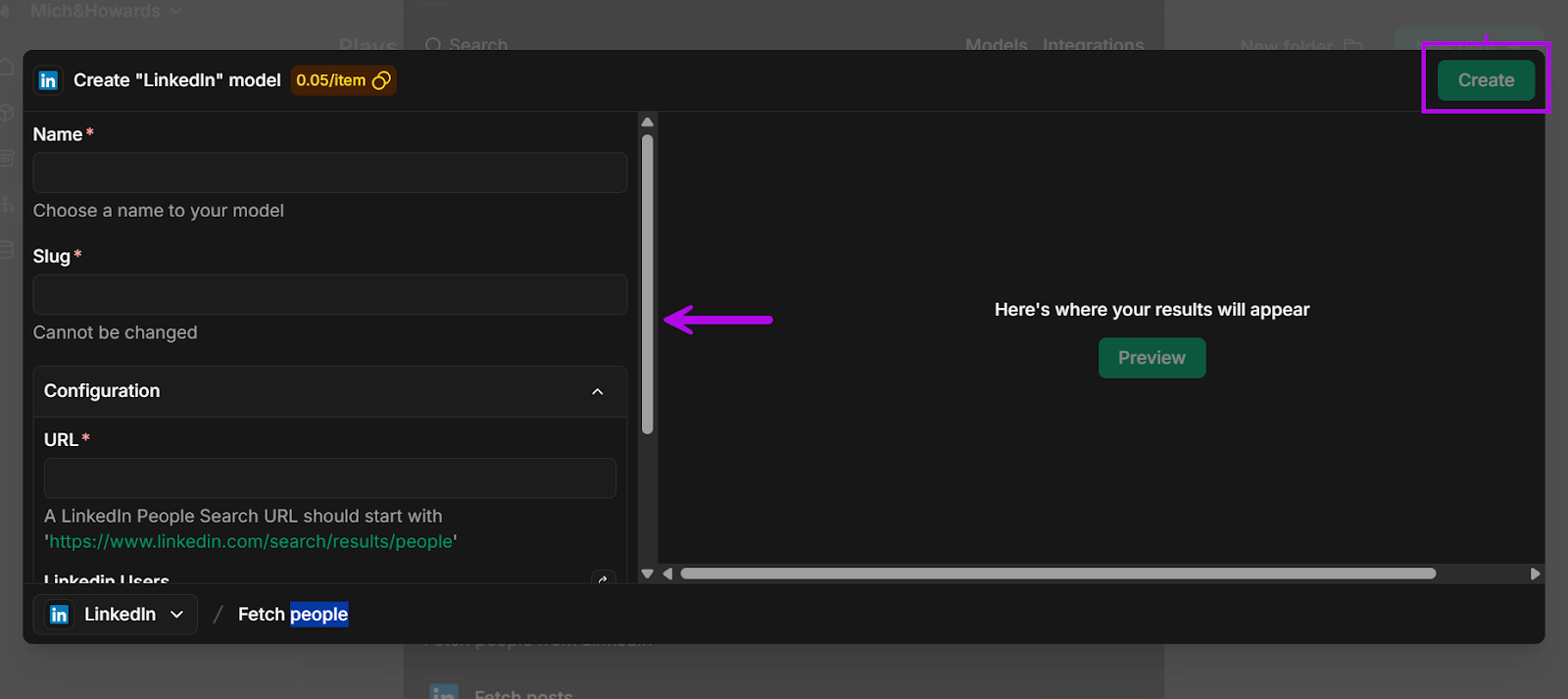Open Mich&Howards workspace dropdown in background
Image resolution: width=1568 pixels, height=699 pixels.
105,11
